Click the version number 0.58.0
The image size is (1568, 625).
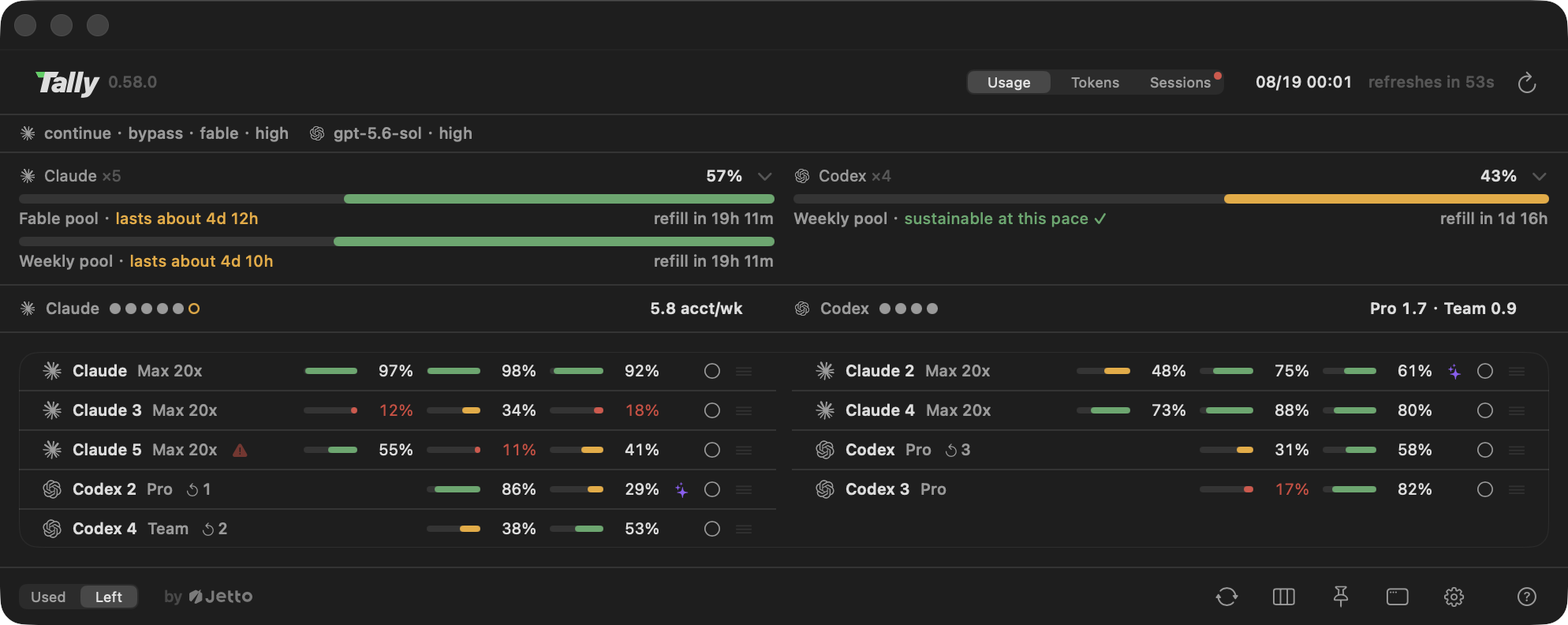[133, 82]
